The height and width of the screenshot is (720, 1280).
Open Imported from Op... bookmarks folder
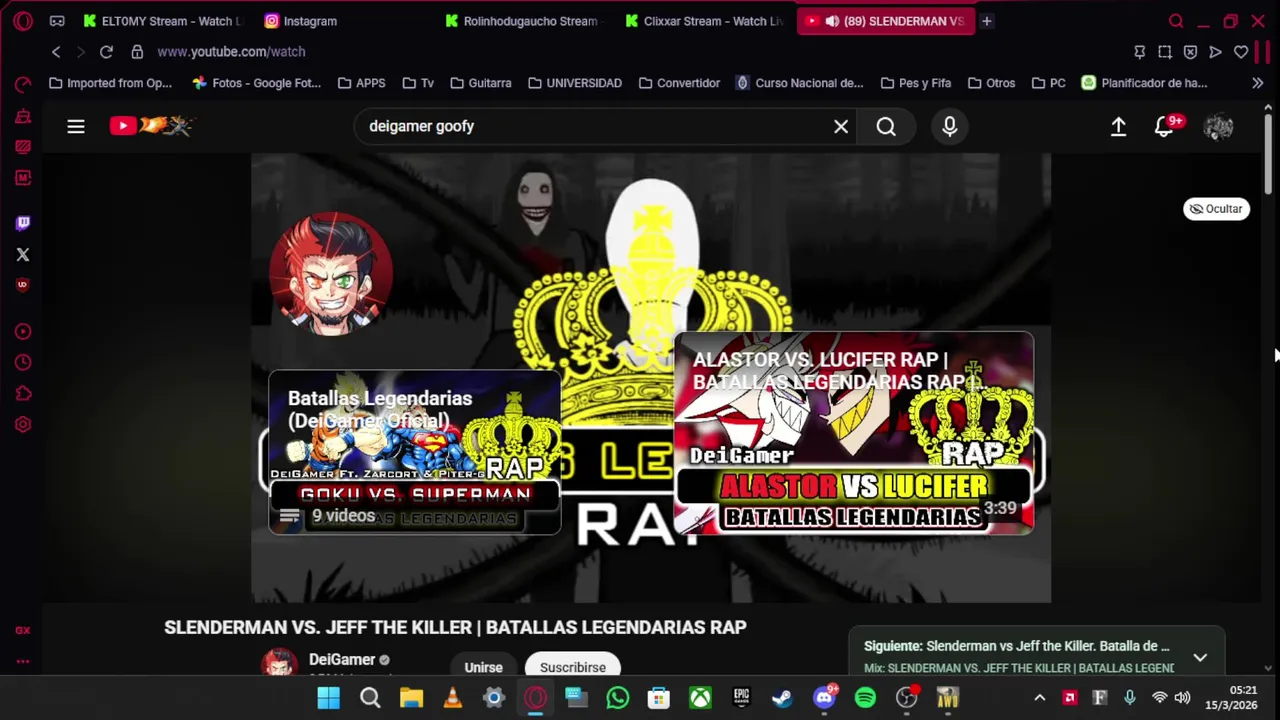[110, 83]
